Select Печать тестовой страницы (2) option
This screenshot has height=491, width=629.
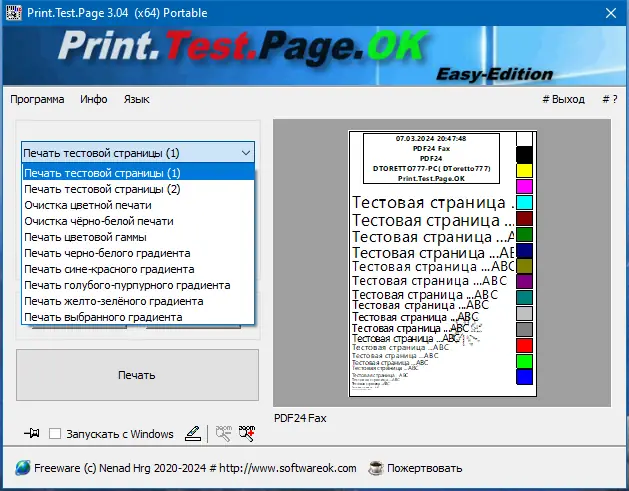coord(138,189)
